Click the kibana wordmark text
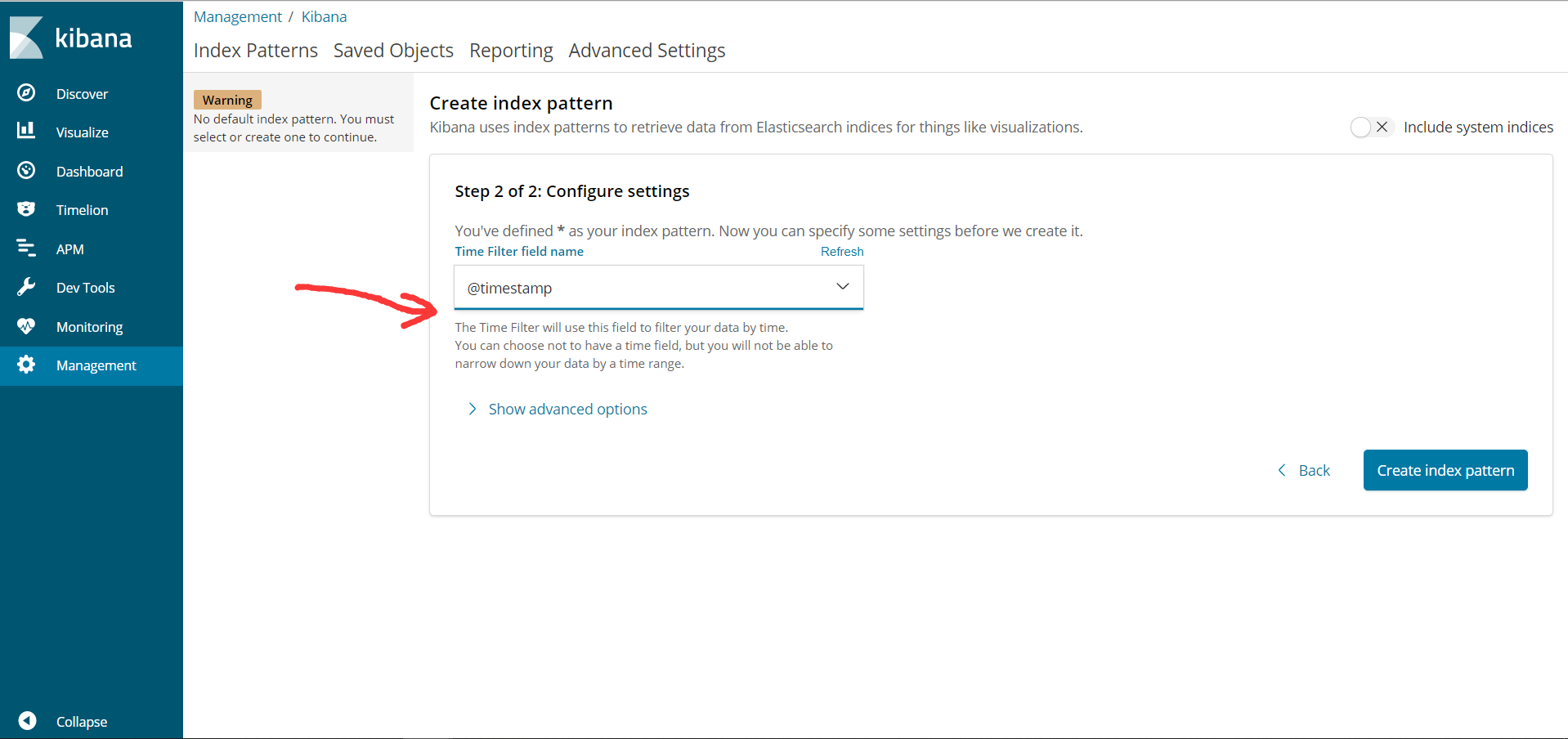 93,38
